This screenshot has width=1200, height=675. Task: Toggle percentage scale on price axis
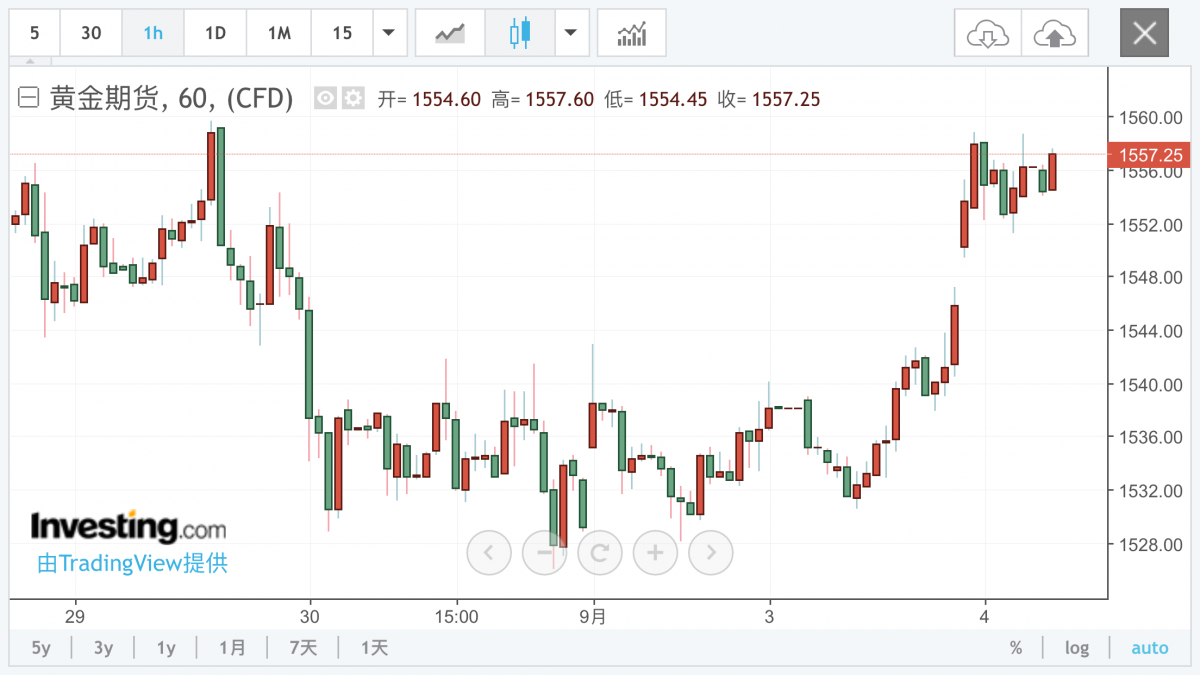tap(1016, 648)
